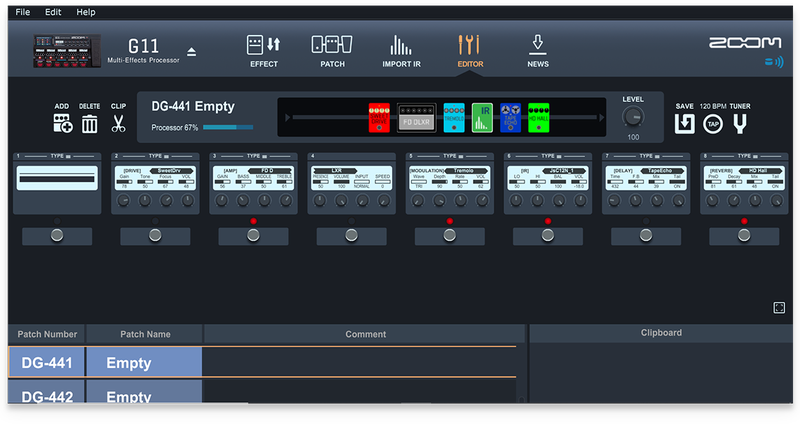Select the red Sweet Drive pedal in chain
This screenshot has height=437, width=800.
pyautogui.click(x=379, y=118)
